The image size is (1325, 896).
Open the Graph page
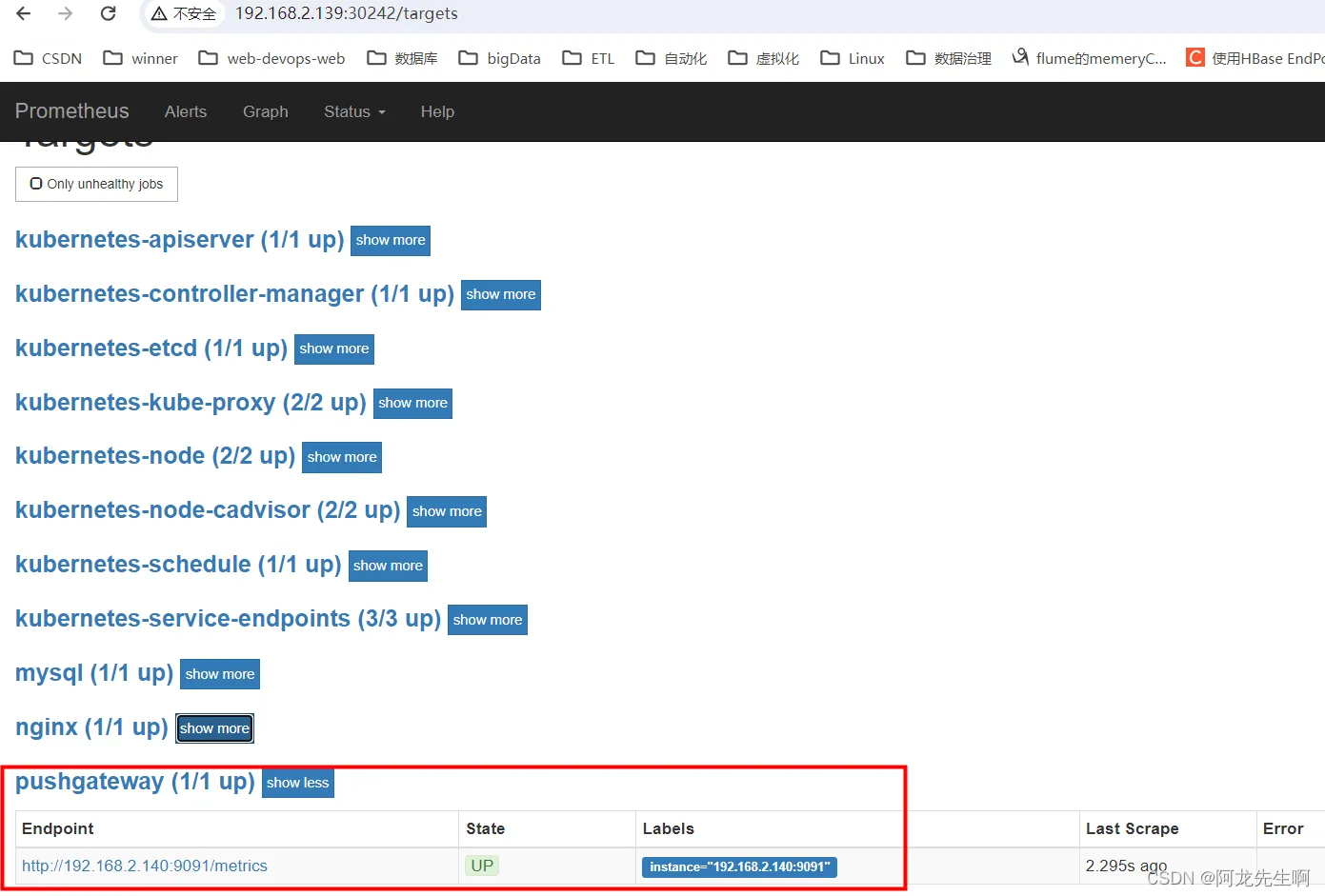click(x=265, y=111)
